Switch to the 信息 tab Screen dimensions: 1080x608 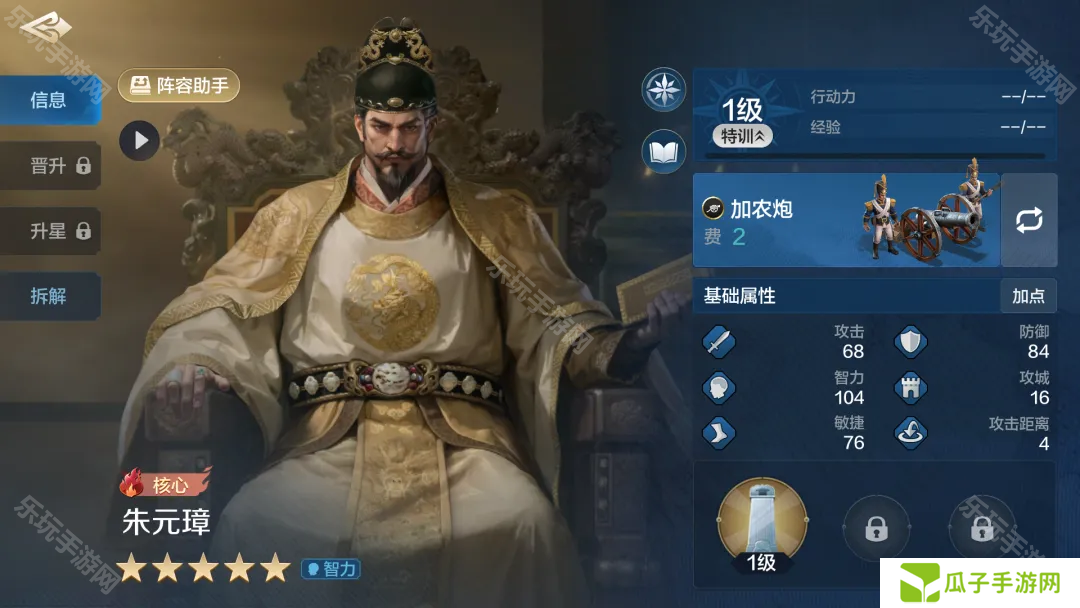click(x=50, y=101)
